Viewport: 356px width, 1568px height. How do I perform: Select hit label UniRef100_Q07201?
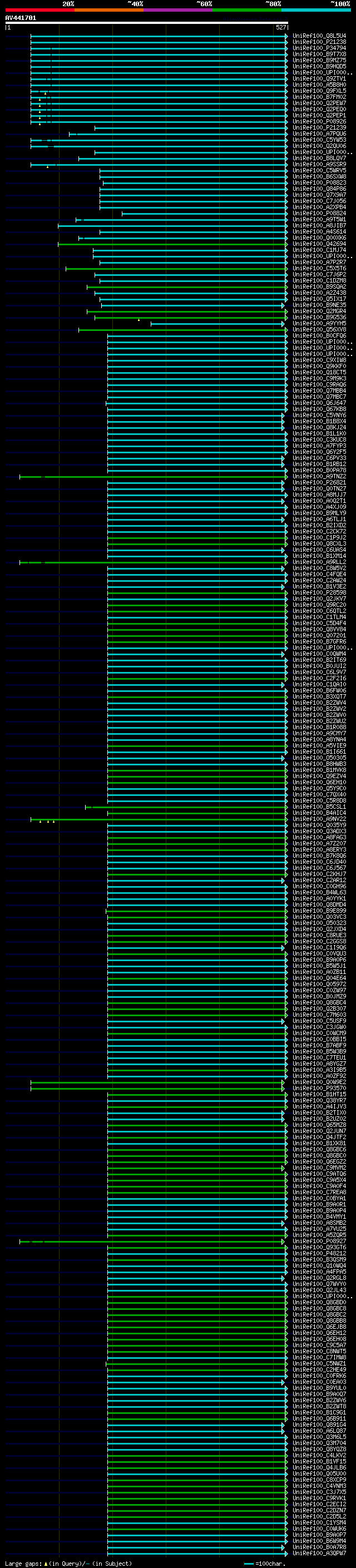[319, 635]
